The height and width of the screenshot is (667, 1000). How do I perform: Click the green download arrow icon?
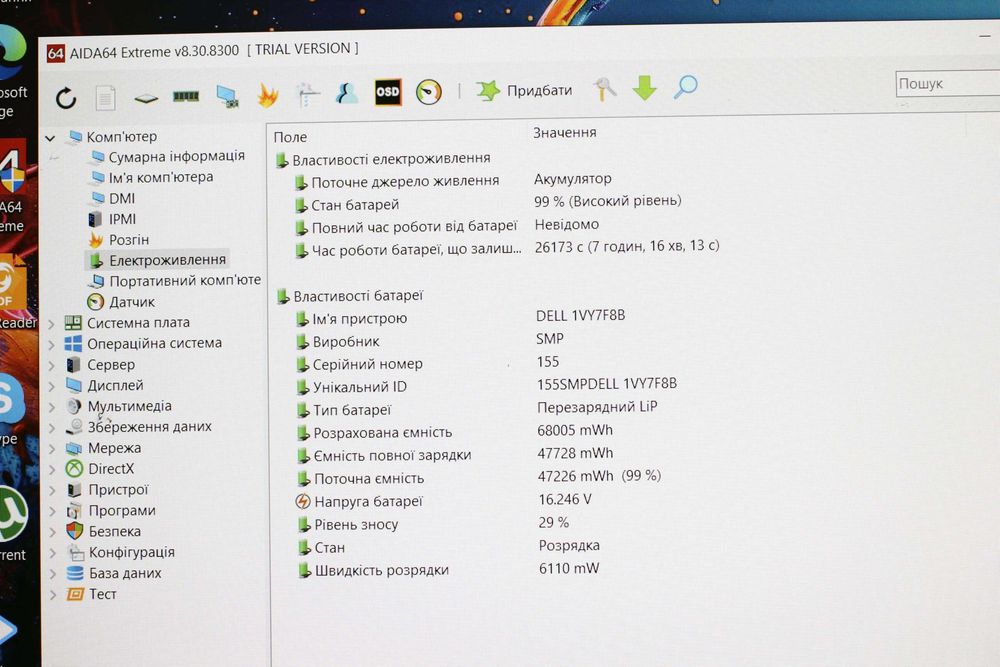point(644,88)
